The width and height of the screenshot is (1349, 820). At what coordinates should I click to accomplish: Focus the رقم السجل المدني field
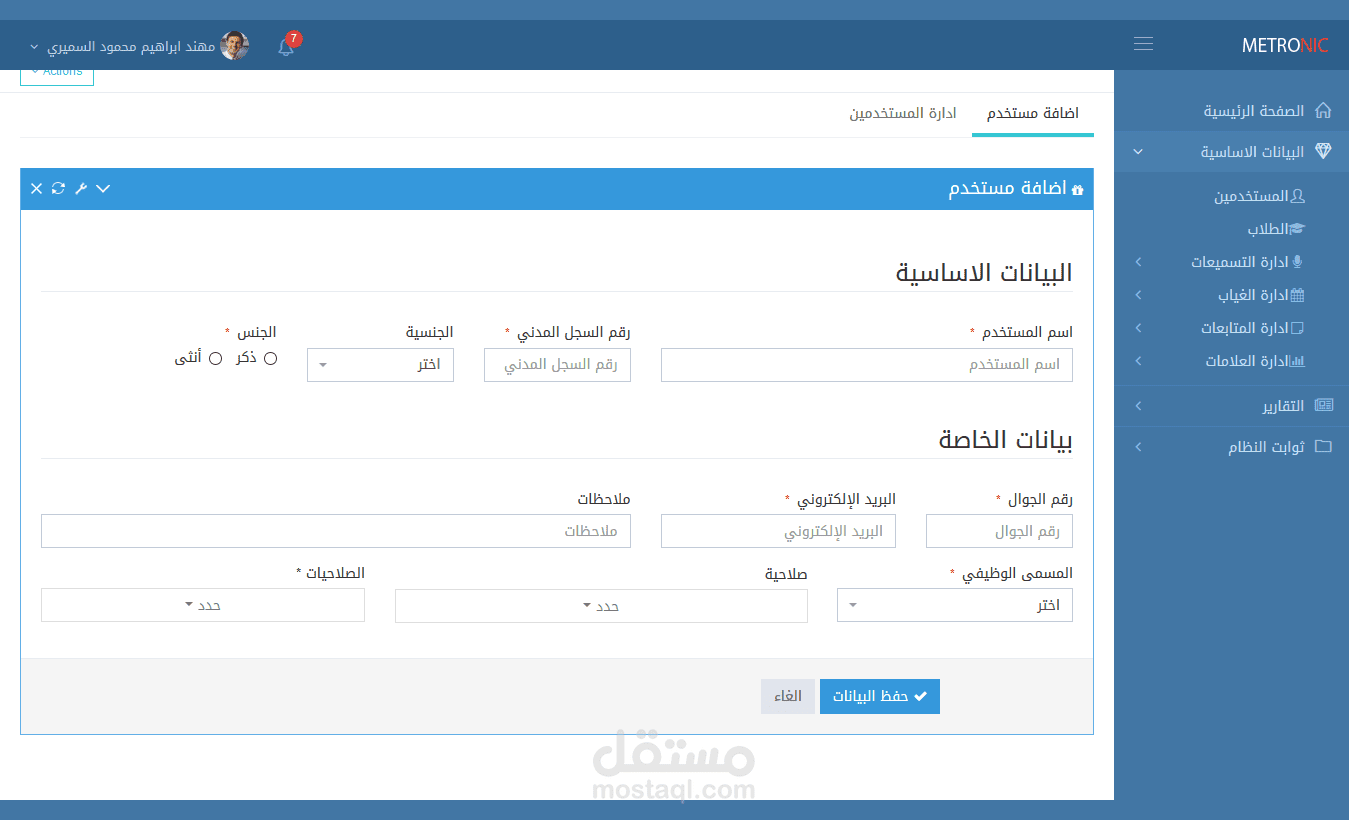557,365
